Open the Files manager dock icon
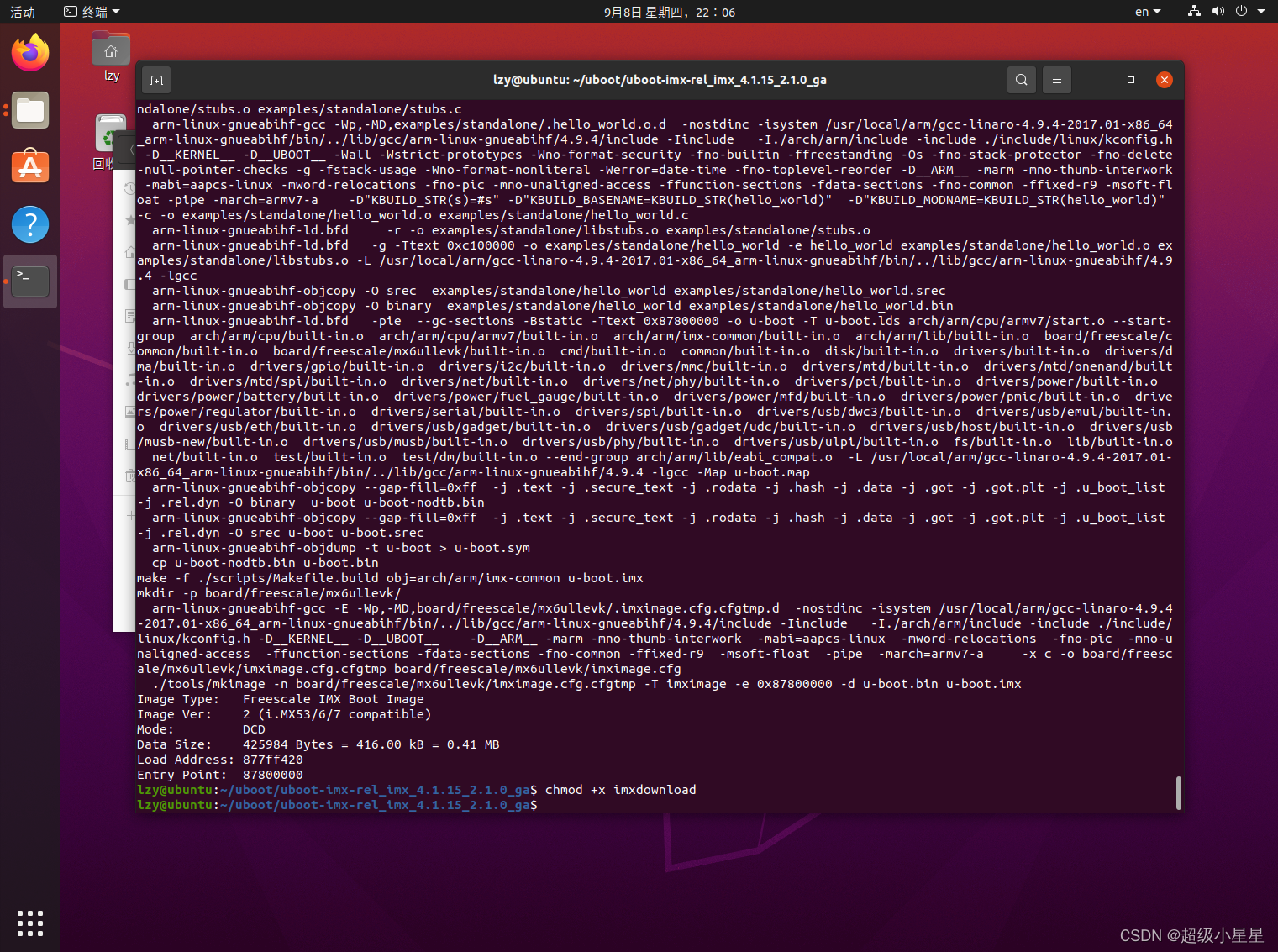 click(30, 110)
